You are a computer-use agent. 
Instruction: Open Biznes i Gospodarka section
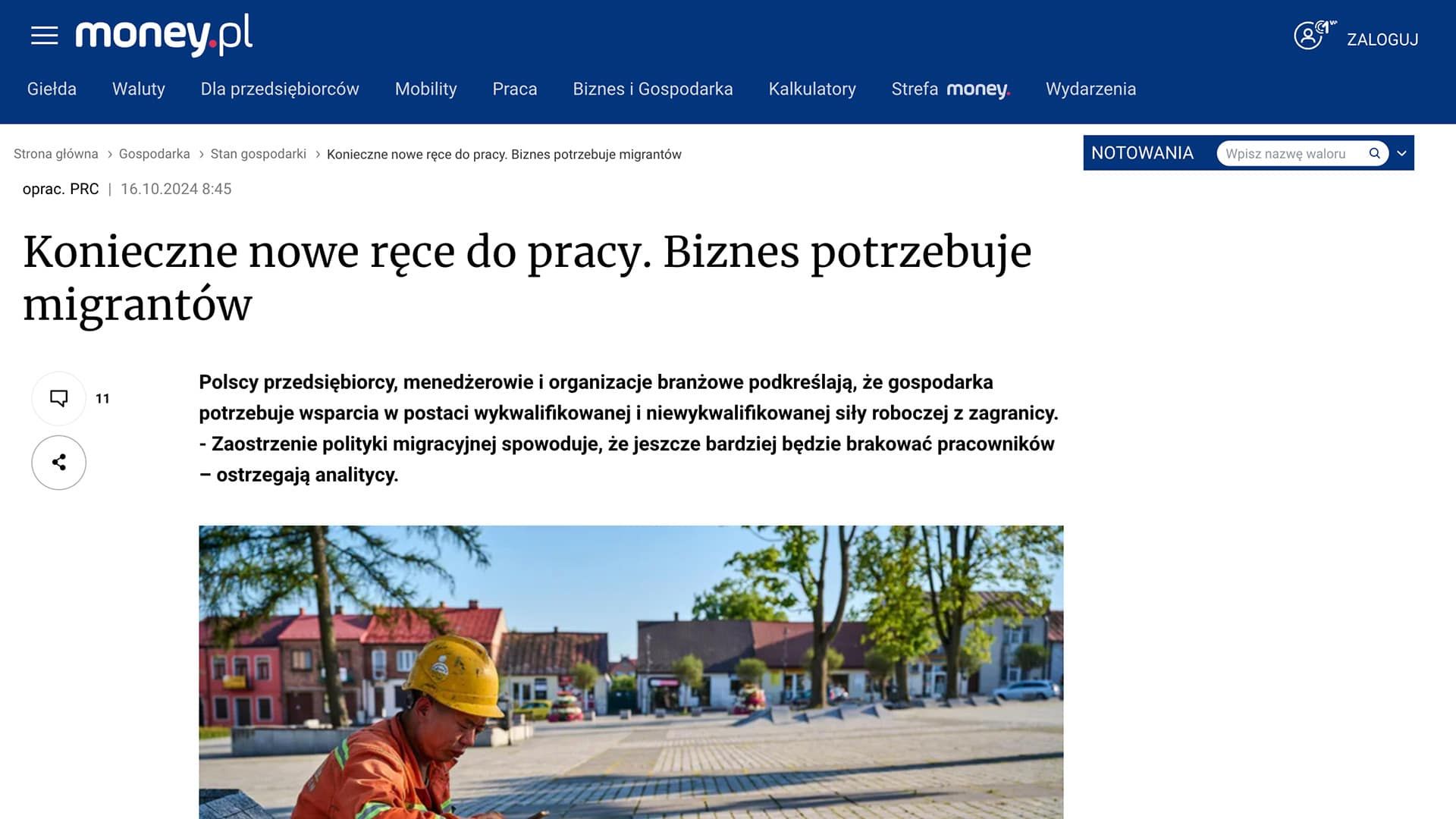click(653, 89)
